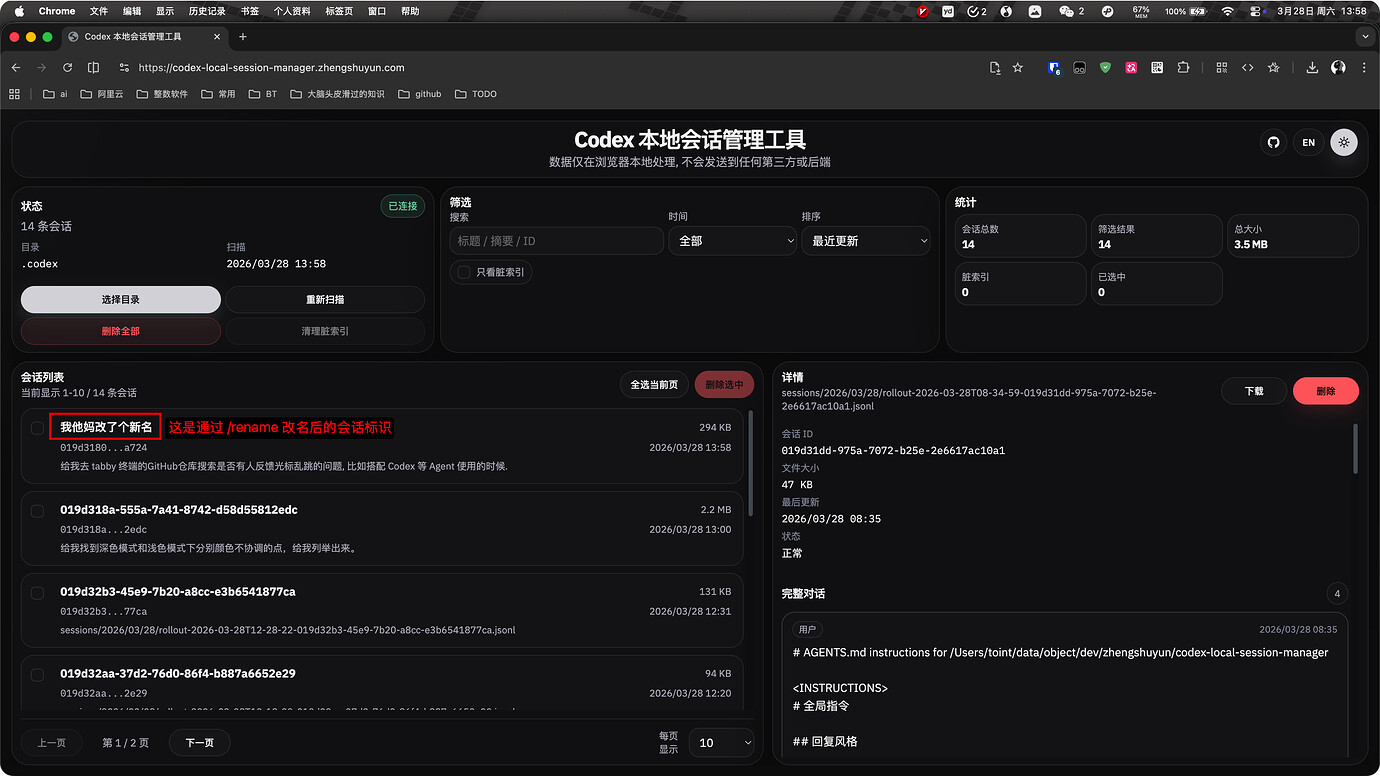The image size is (1380, 776).
Task: Open Chrome profile avatar
Action: coord(1338,68)
